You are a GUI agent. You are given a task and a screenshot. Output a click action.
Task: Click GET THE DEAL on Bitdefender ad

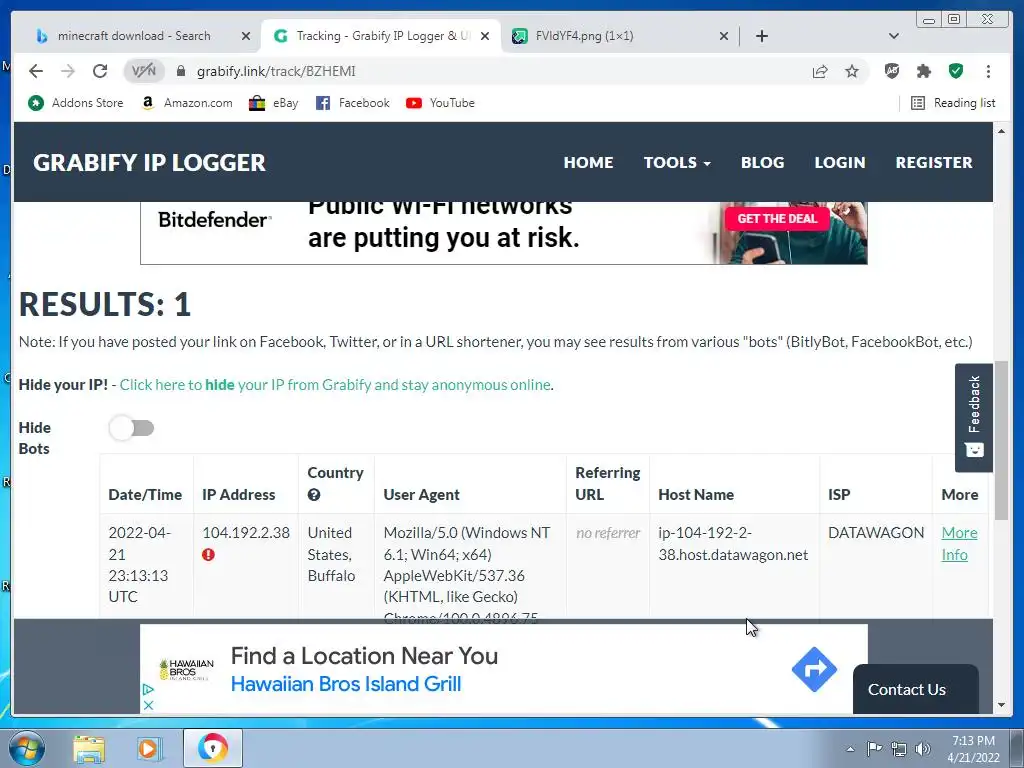point(777,219)
